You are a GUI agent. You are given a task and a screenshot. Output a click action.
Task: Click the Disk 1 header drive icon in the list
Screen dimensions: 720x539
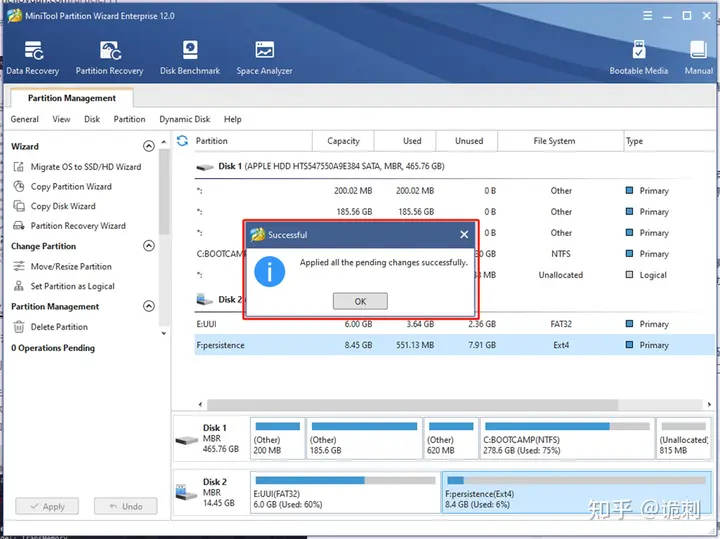[204, 167]
